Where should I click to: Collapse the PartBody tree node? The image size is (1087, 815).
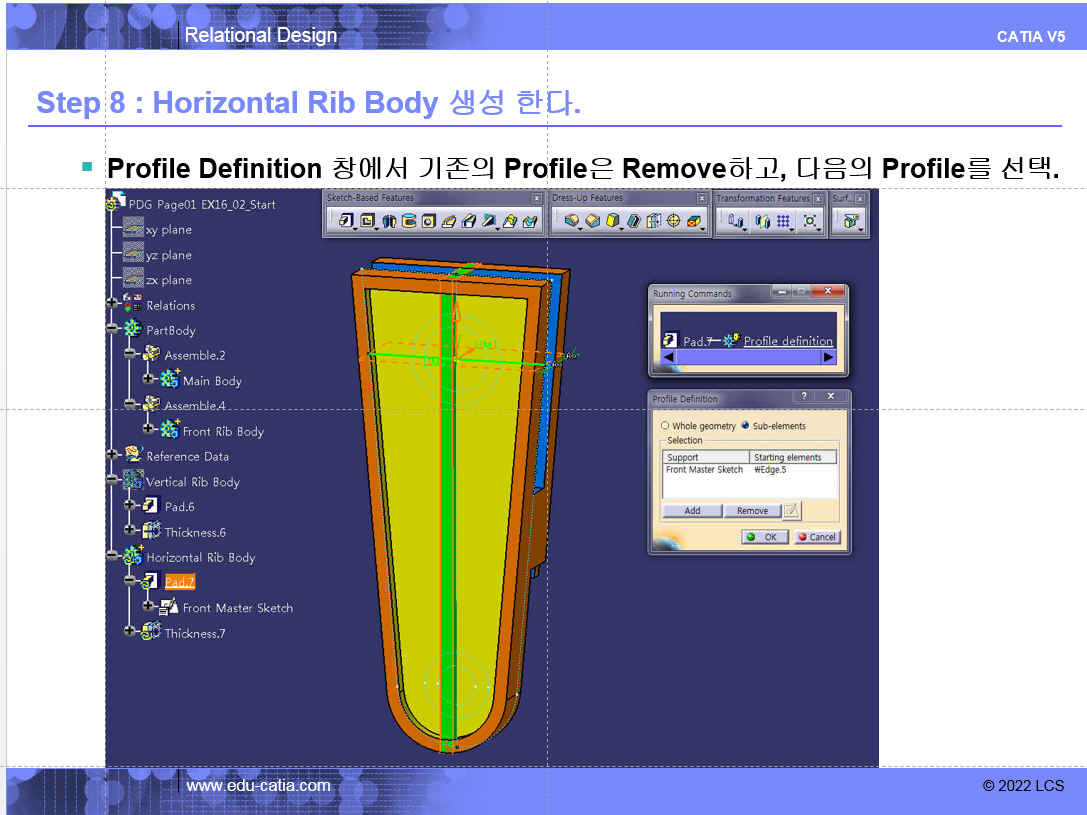point(112,330)
